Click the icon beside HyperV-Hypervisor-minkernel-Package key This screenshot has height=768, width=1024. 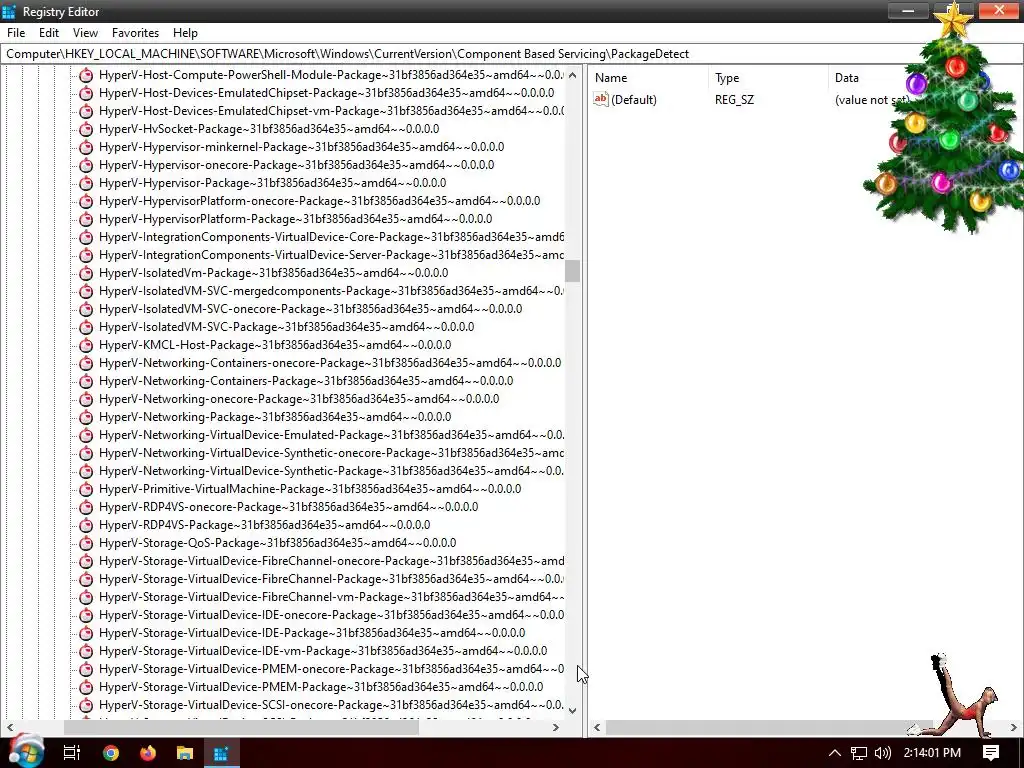coord(86,147)
